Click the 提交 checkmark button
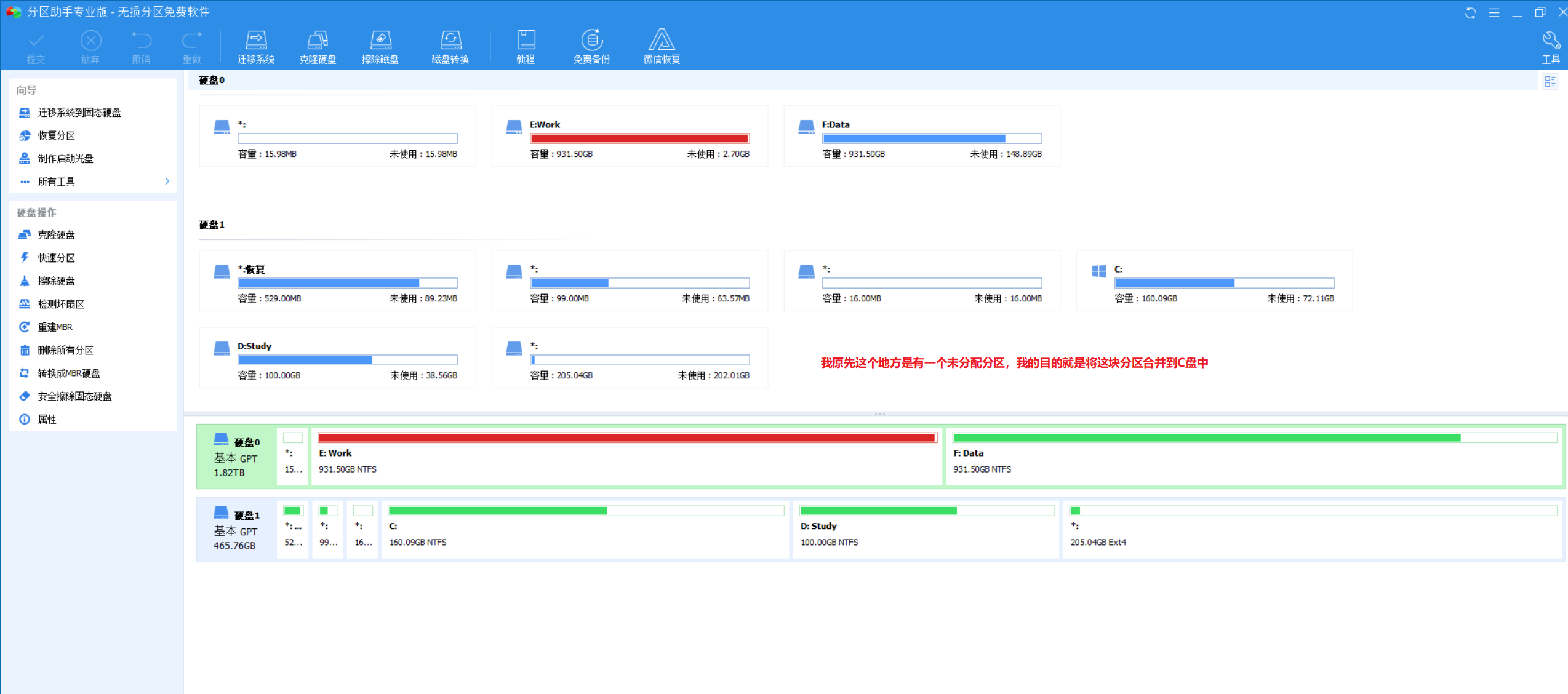 click(x=36, y=47)
